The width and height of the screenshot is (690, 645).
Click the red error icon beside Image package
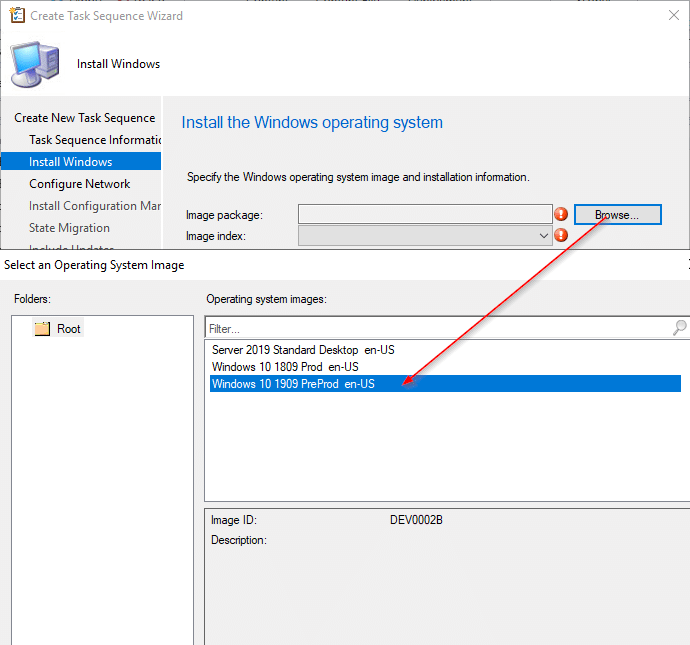pos(561,214)
